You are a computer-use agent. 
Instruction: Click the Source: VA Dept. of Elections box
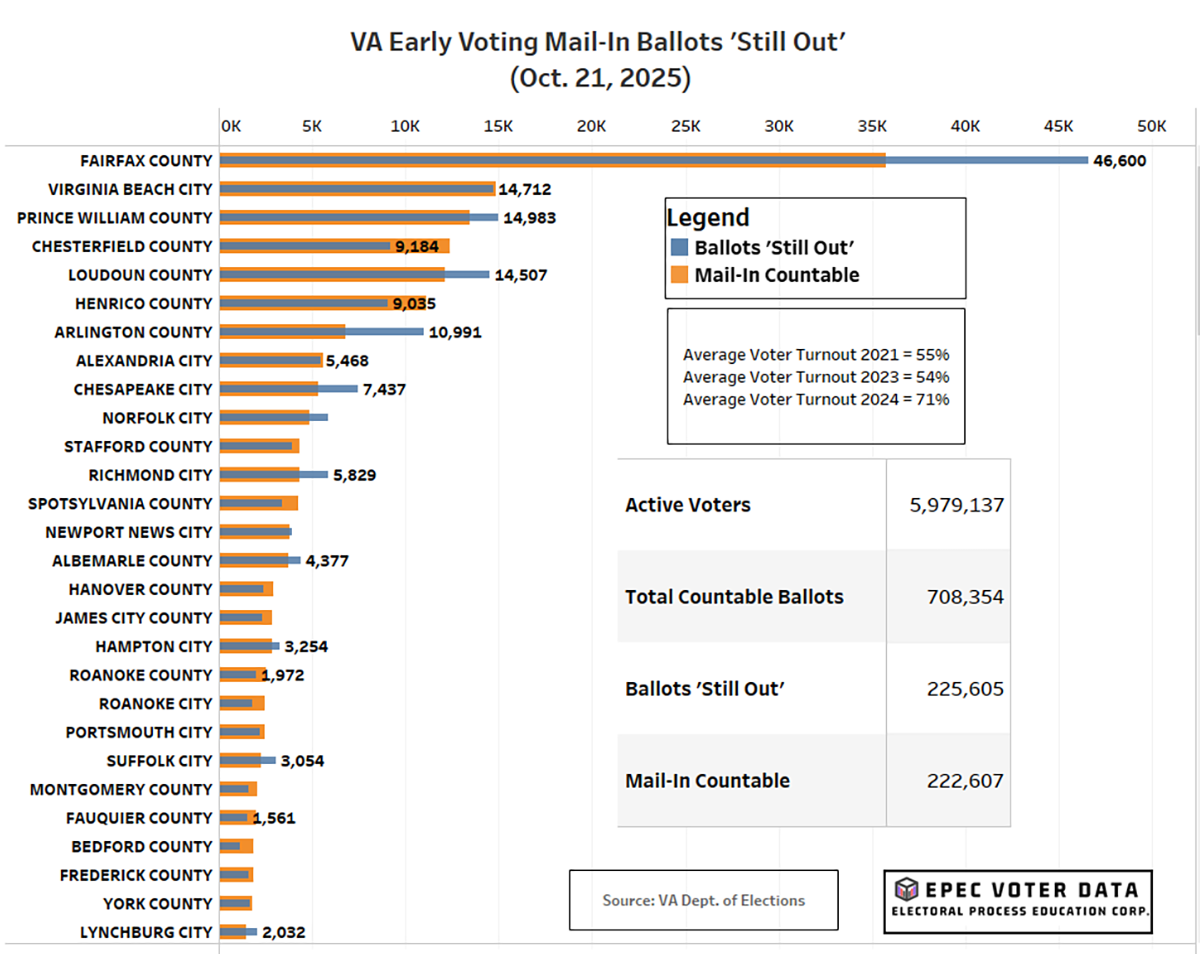tap(703, 900)
